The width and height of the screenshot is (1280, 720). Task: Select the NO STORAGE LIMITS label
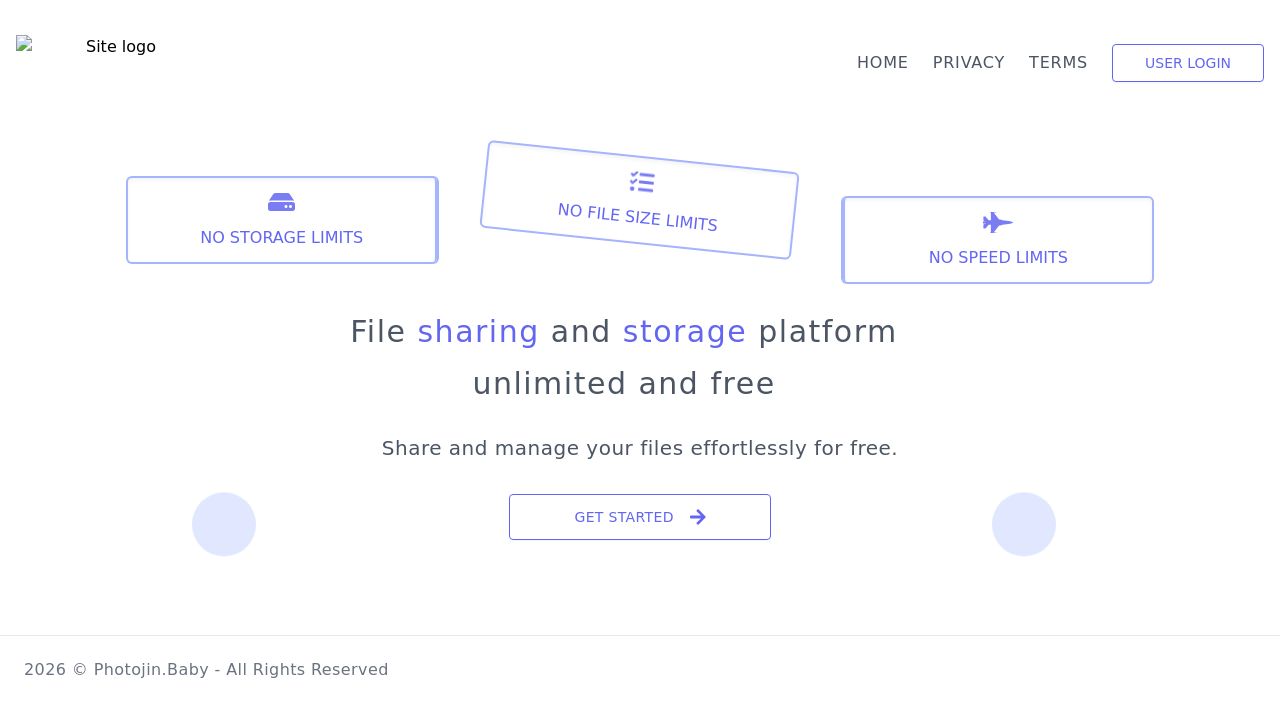(x=281, y=238)
